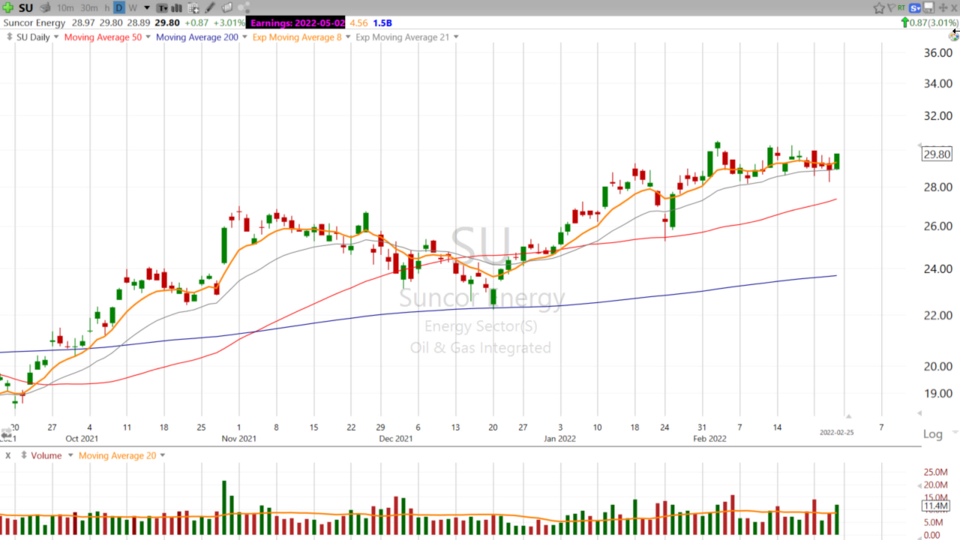This screenshot has height=540, width=960.
Task: Click the 2022-02-25 date label
Action: 836,432
